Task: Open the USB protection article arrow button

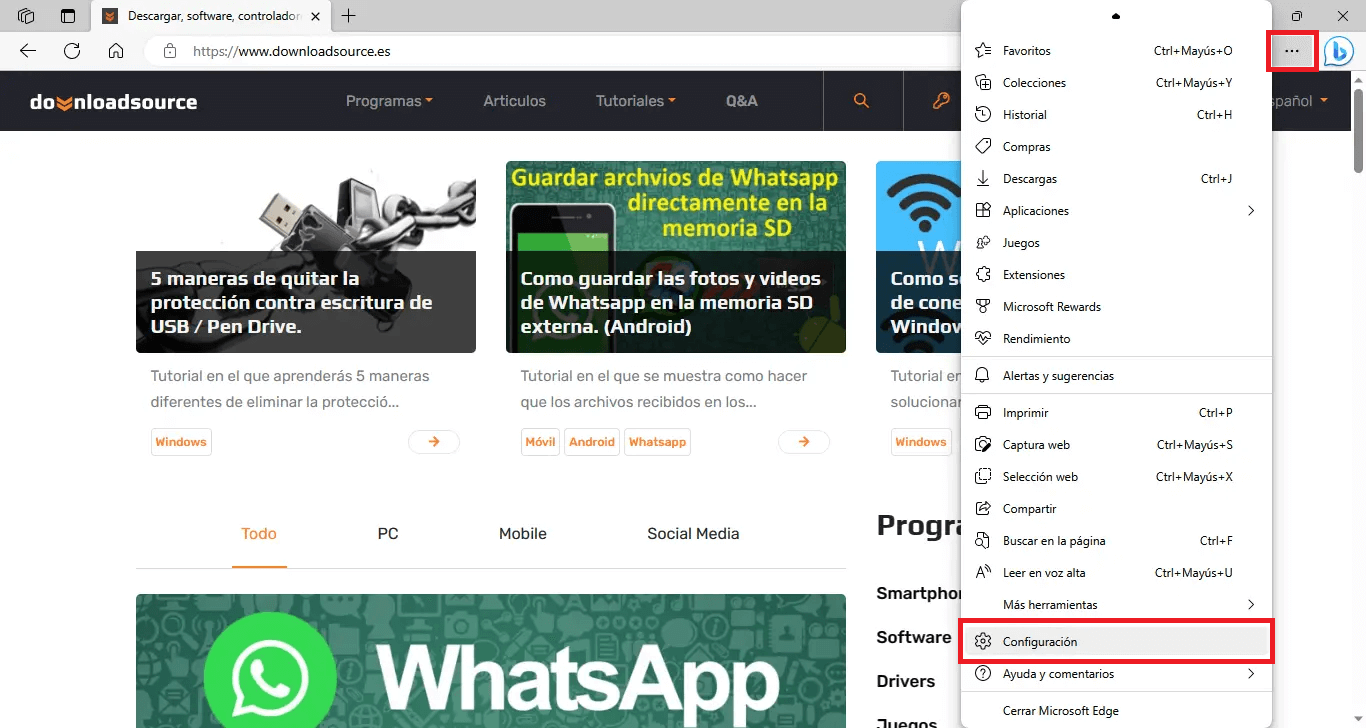Action: pos(434,441)
